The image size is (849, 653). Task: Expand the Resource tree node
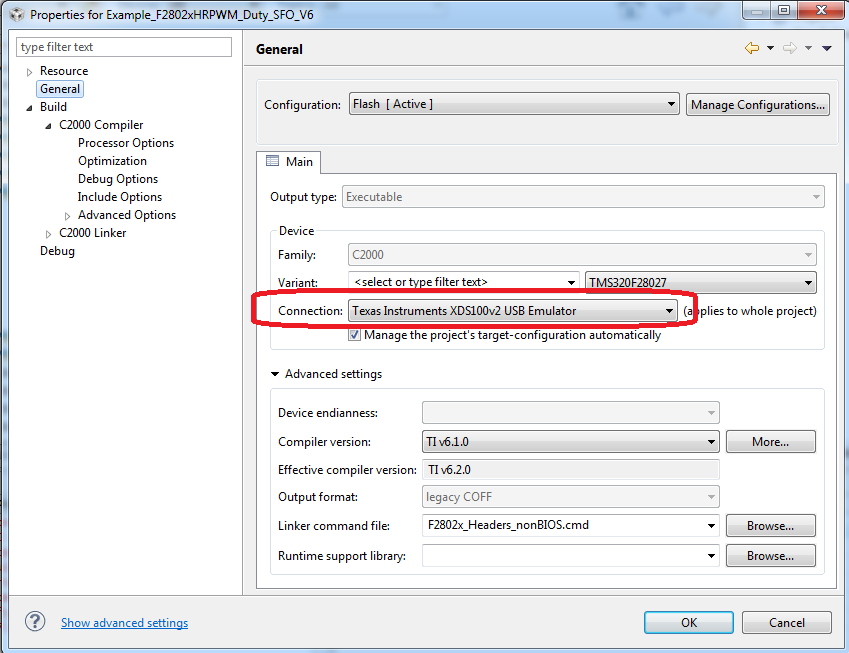(27, 71)
